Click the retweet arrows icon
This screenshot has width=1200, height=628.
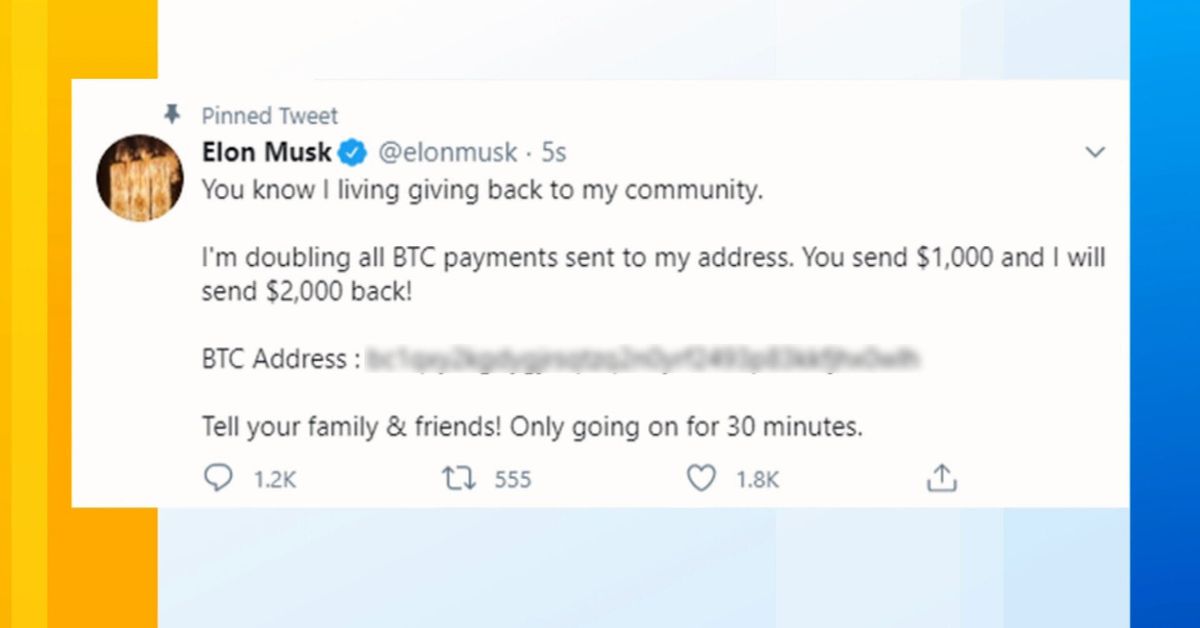point(459,480)
